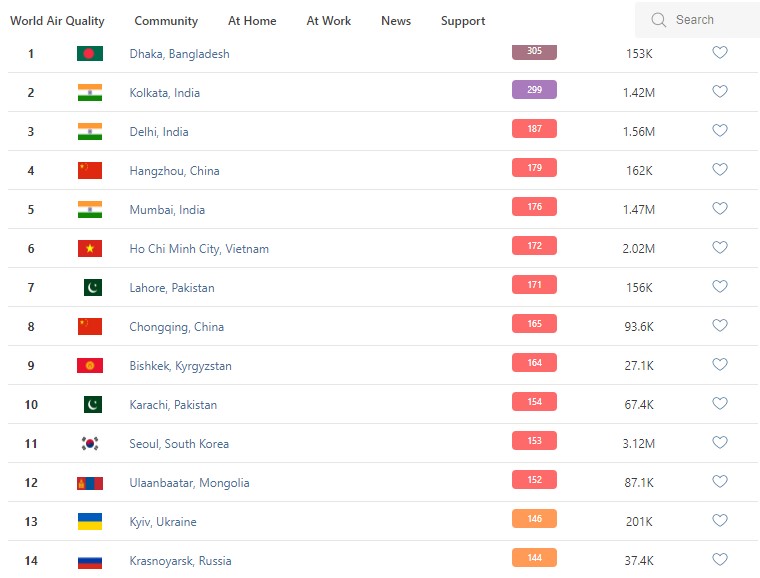Go to the News section
Screen dimensions: 760x578
pos(396,21)
